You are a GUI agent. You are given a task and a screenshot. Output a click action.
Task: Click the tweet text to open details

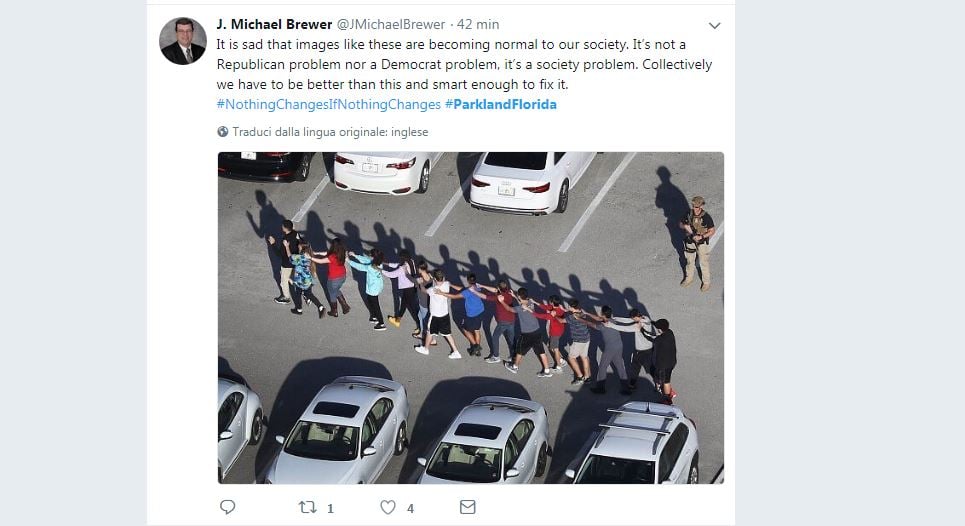tap(464, 65)
